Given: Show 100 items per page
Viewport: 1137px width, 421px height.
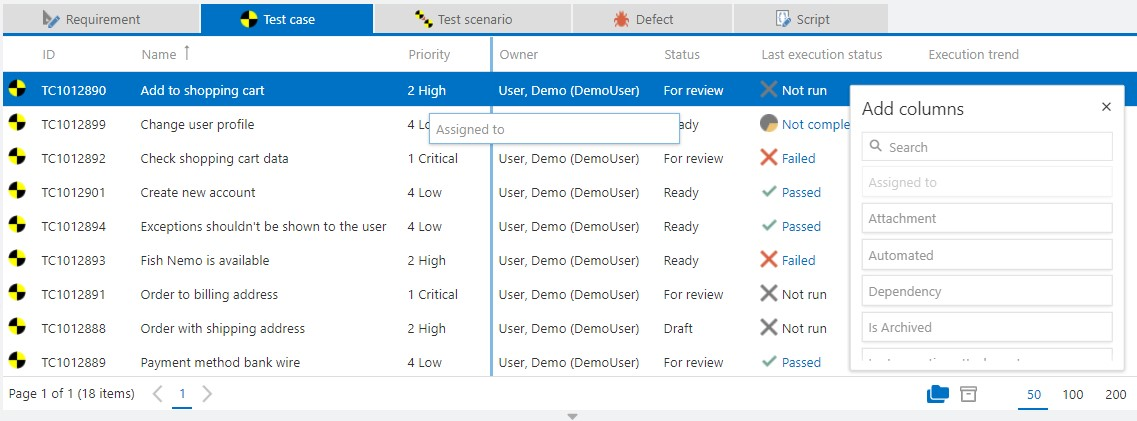Looking at the screenshot, I should [x=1073, y=394].
